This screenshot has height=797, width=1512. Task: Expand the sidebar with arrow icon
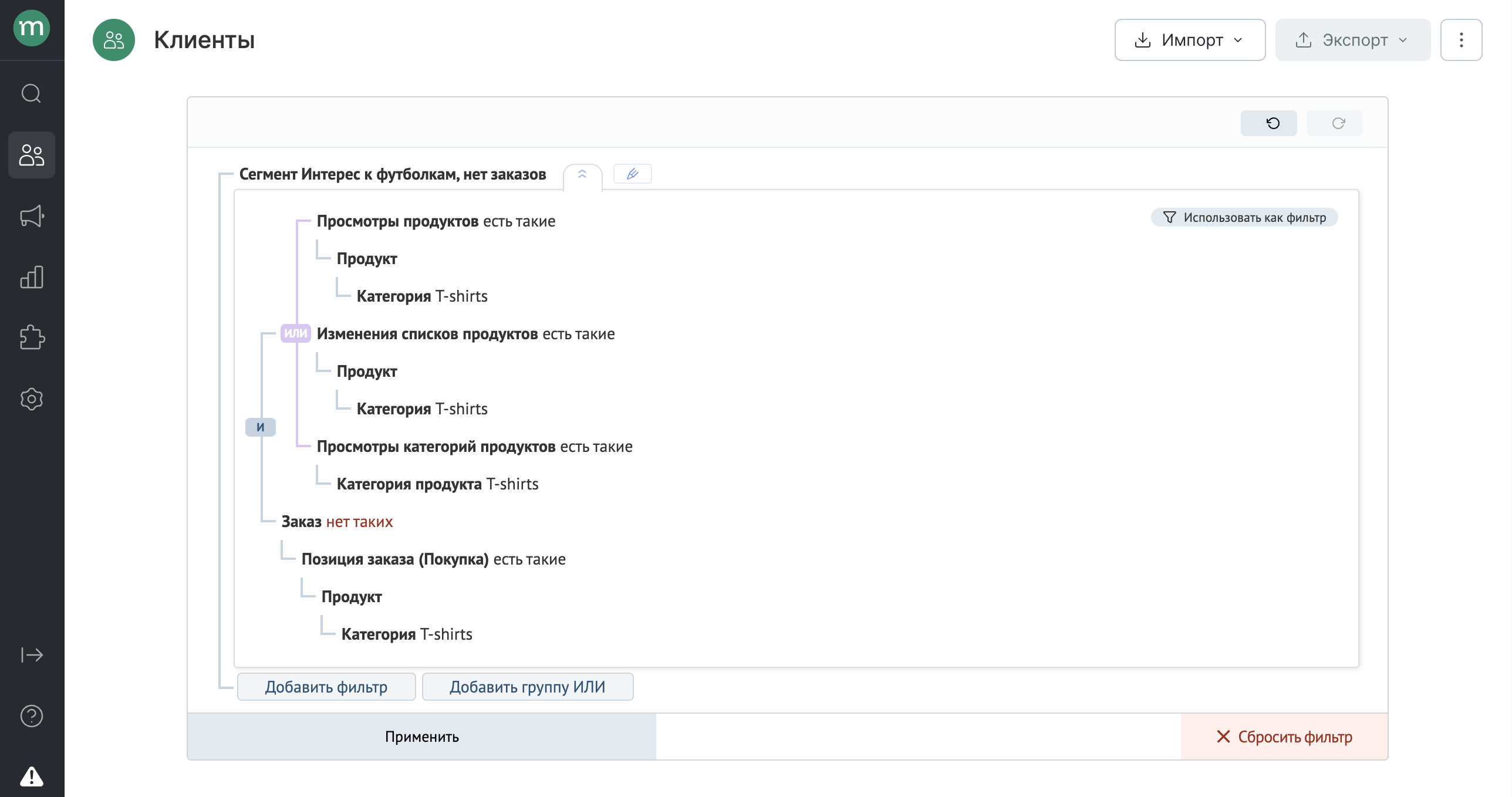[x=32, y=654]
